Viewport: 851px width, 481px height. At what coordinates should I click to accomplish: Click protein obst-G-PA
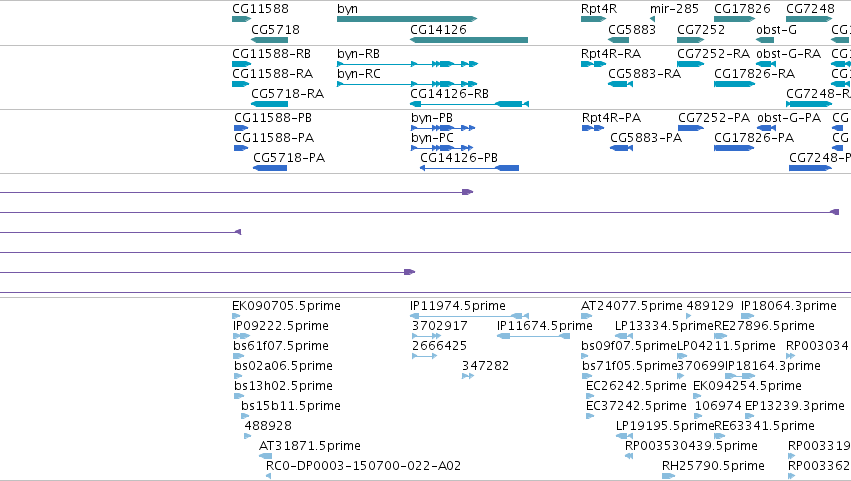pyautogui.click(x=789, y=118)
